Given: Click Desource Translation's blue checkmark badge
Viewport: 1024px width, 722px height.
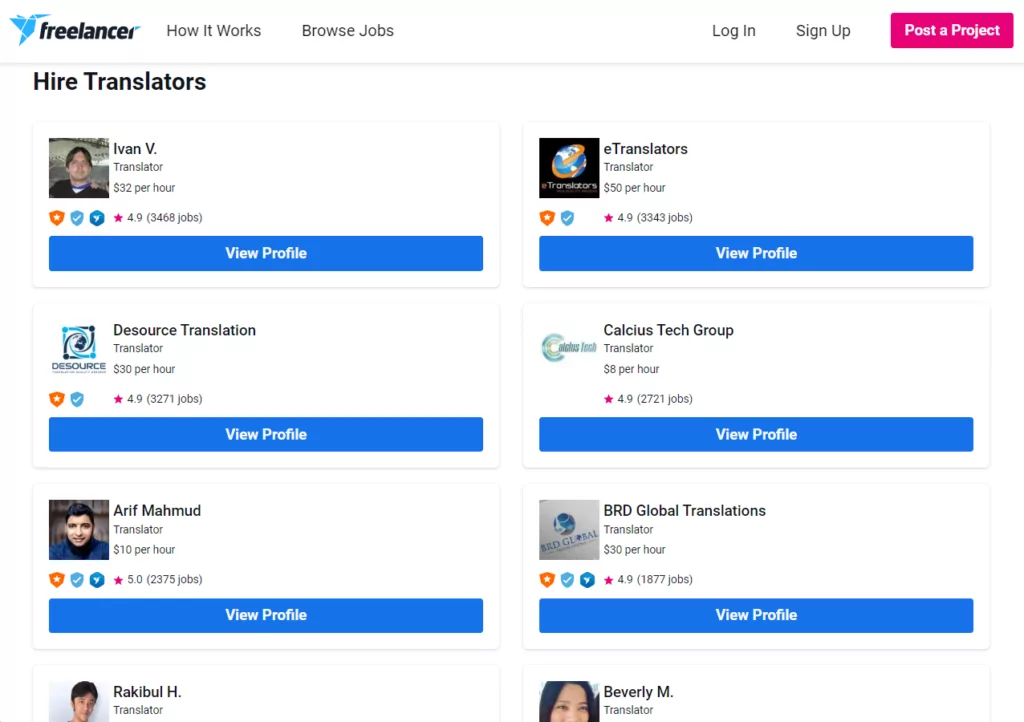Looking at the screenshot, I should pyautogui.click(x=77, y=398).
